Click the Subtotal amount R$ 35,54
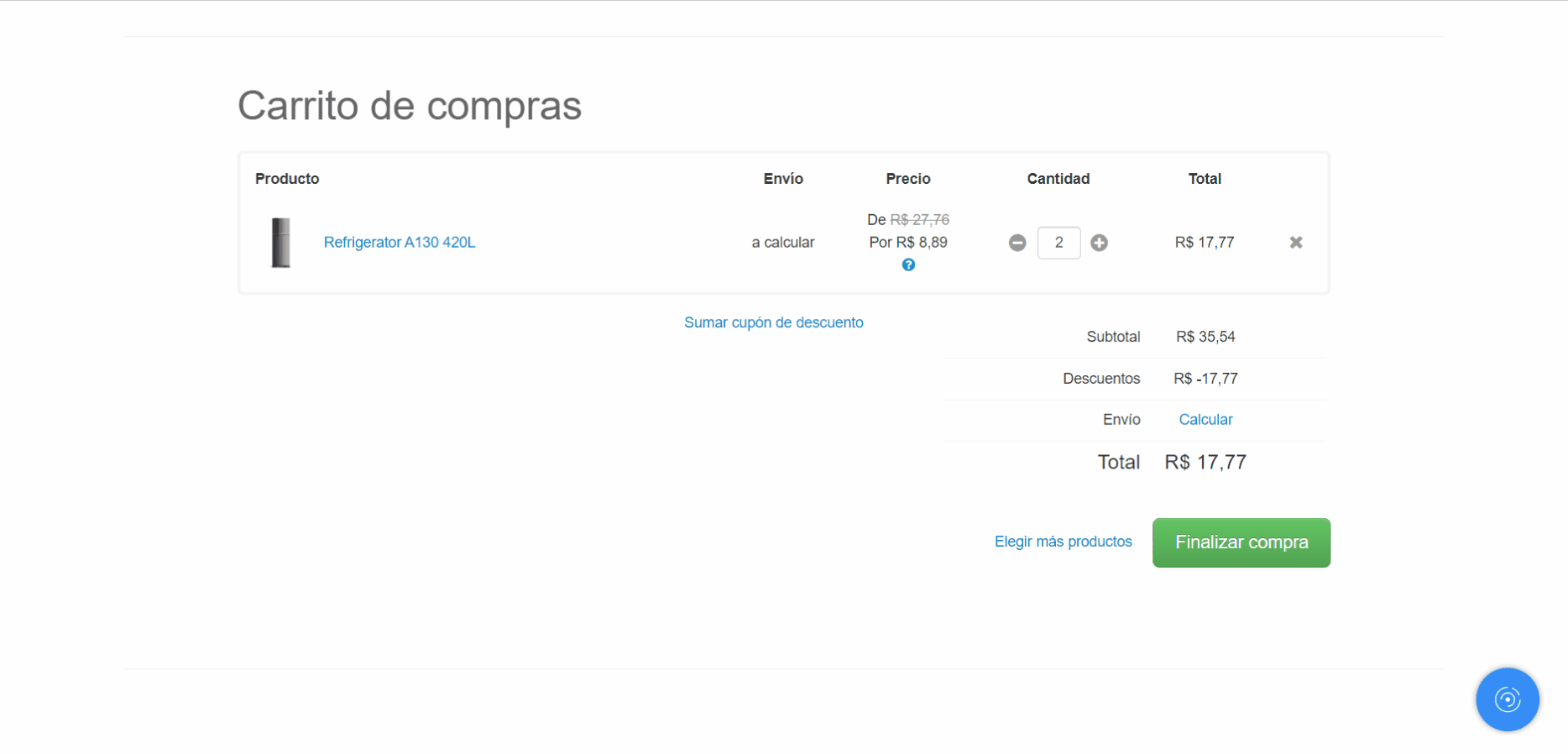This screenshot has width=1568, height=754. coord(1205,337)
